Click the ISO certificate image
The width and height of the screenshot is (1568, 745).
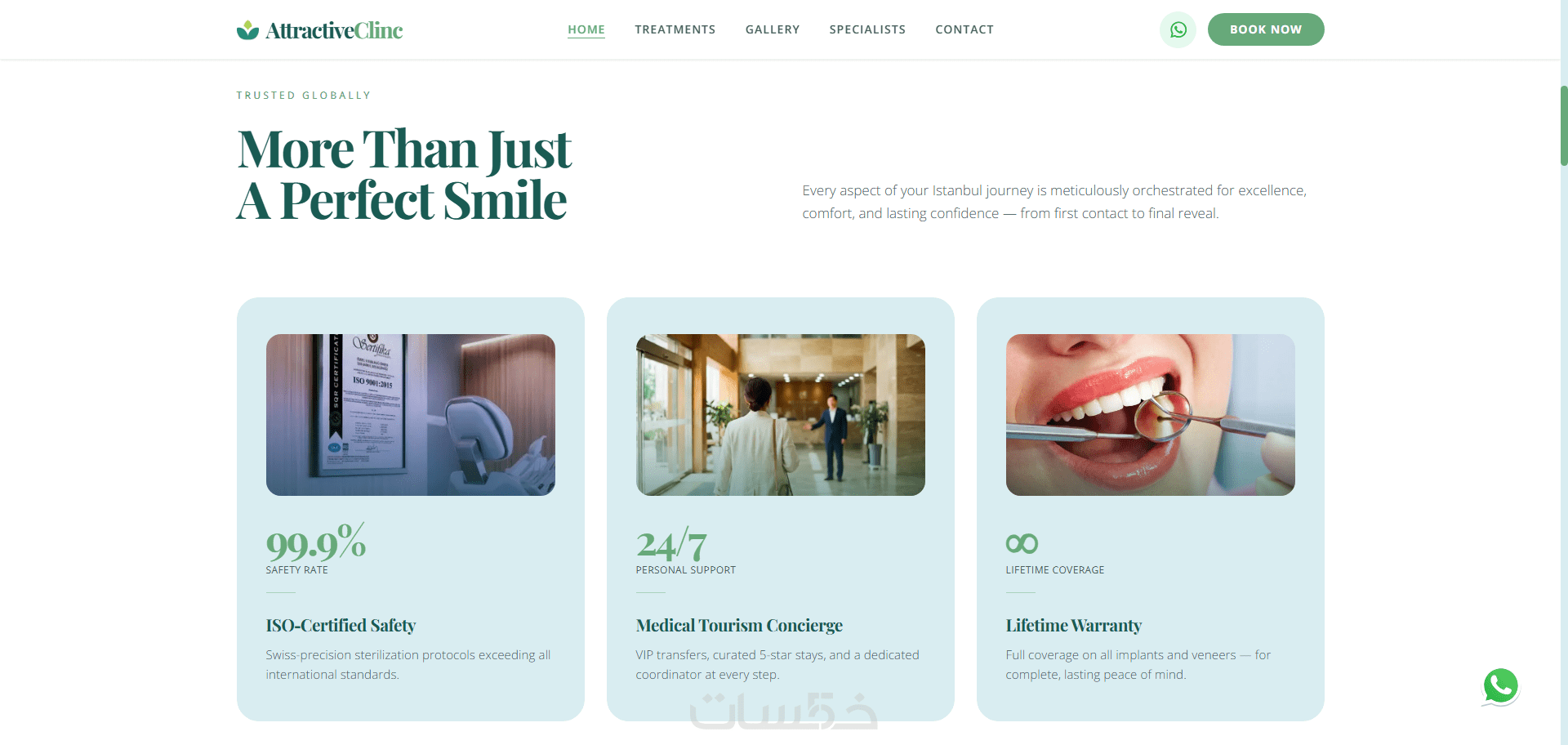[411, 415]
